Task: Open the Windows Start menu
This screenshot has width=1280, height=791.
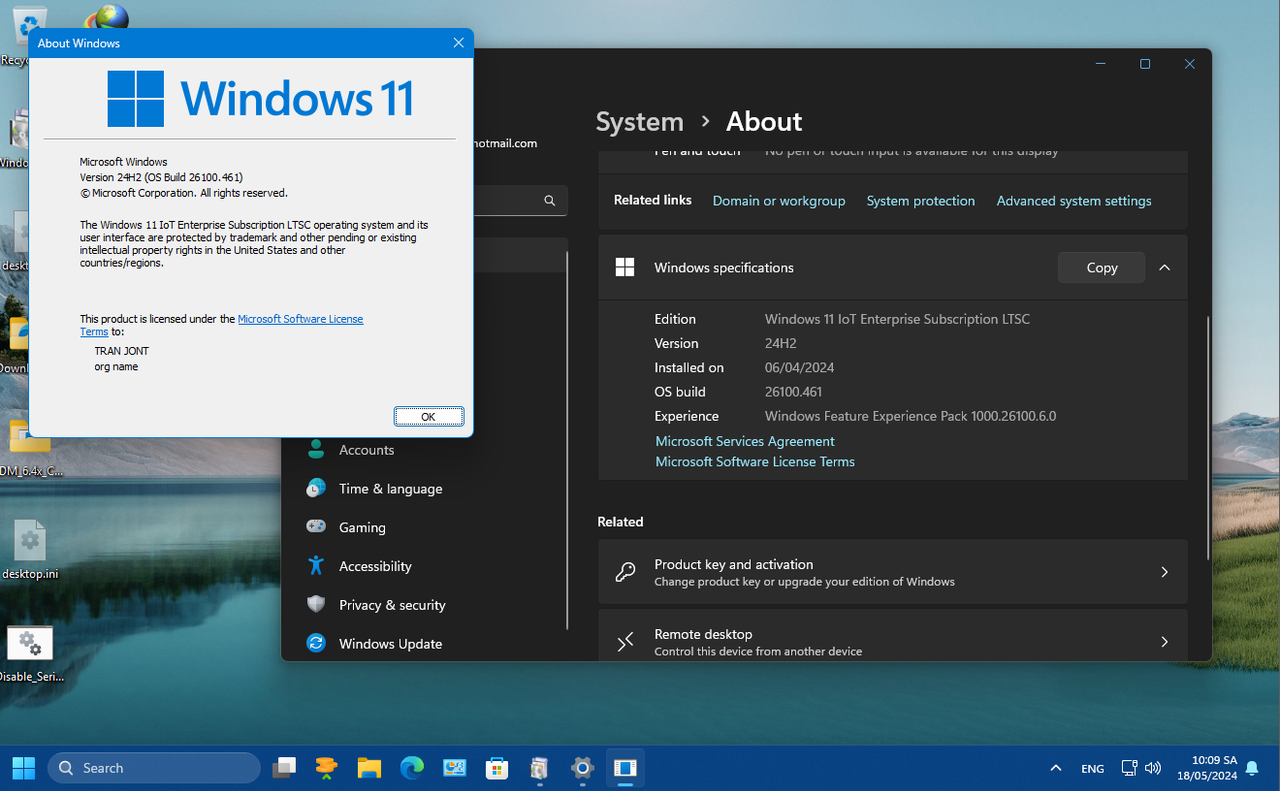Action: [x=24, y=768]
